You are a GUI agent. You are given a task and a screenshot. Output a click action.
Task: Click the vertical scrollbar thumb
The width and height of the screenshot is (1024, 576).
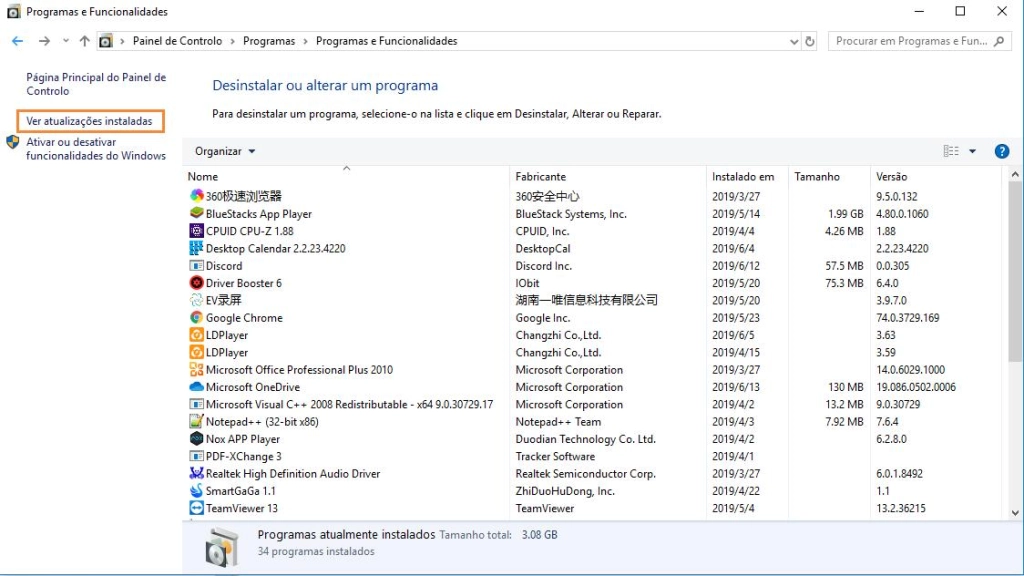1015,271
